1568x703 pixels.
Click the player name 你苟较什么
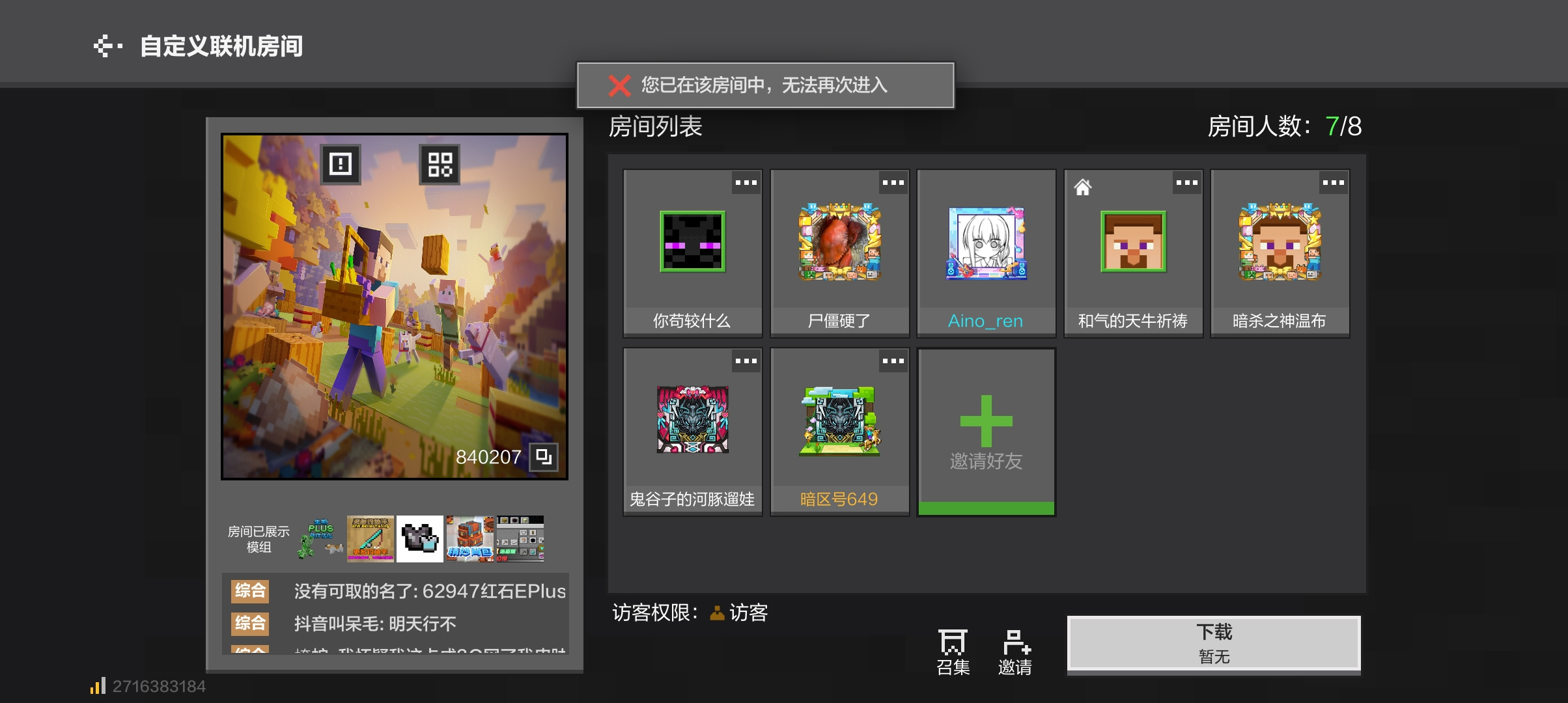[692, 321]
